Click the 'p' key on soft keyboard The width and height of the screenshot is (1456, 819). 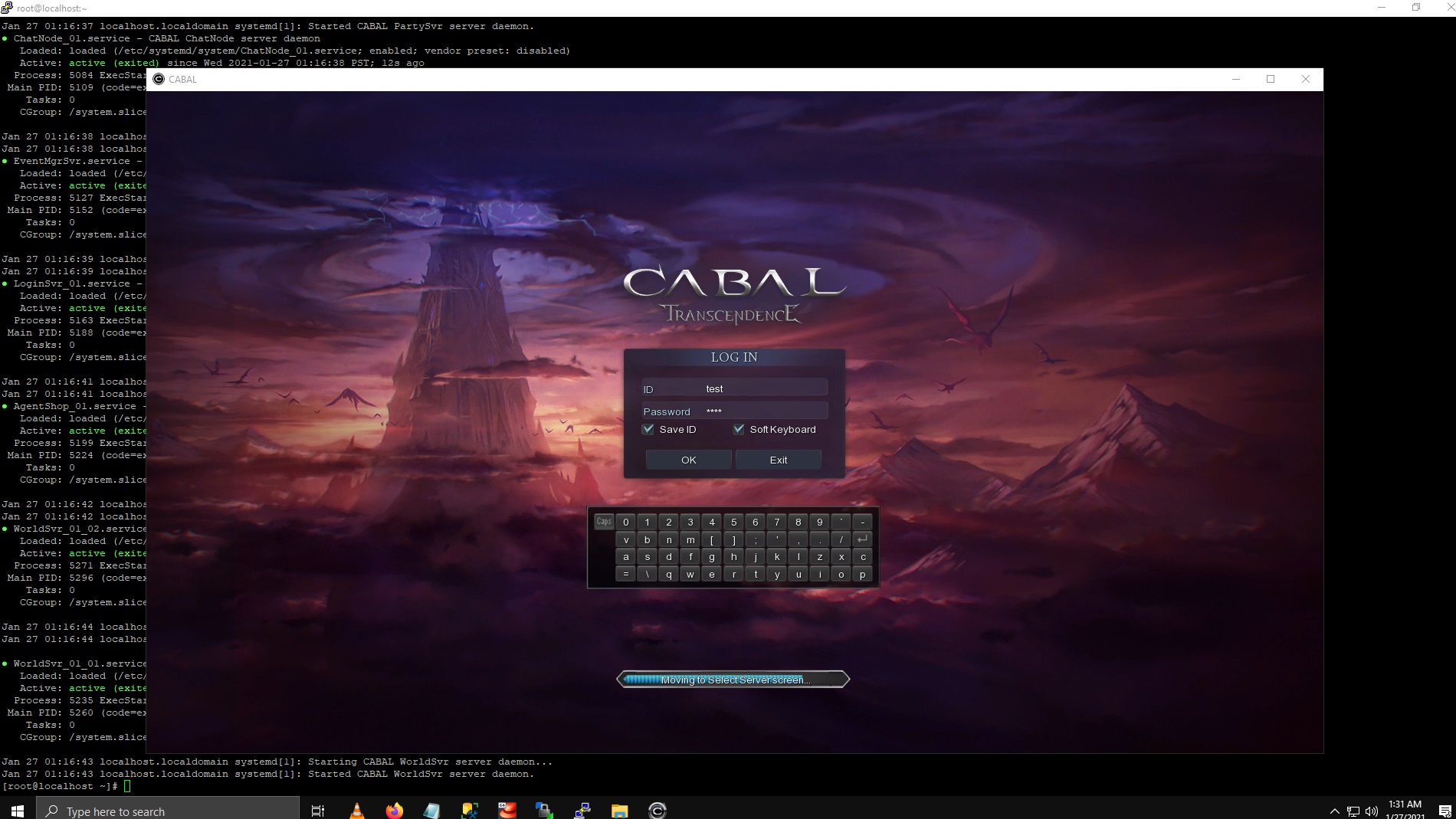862,574
